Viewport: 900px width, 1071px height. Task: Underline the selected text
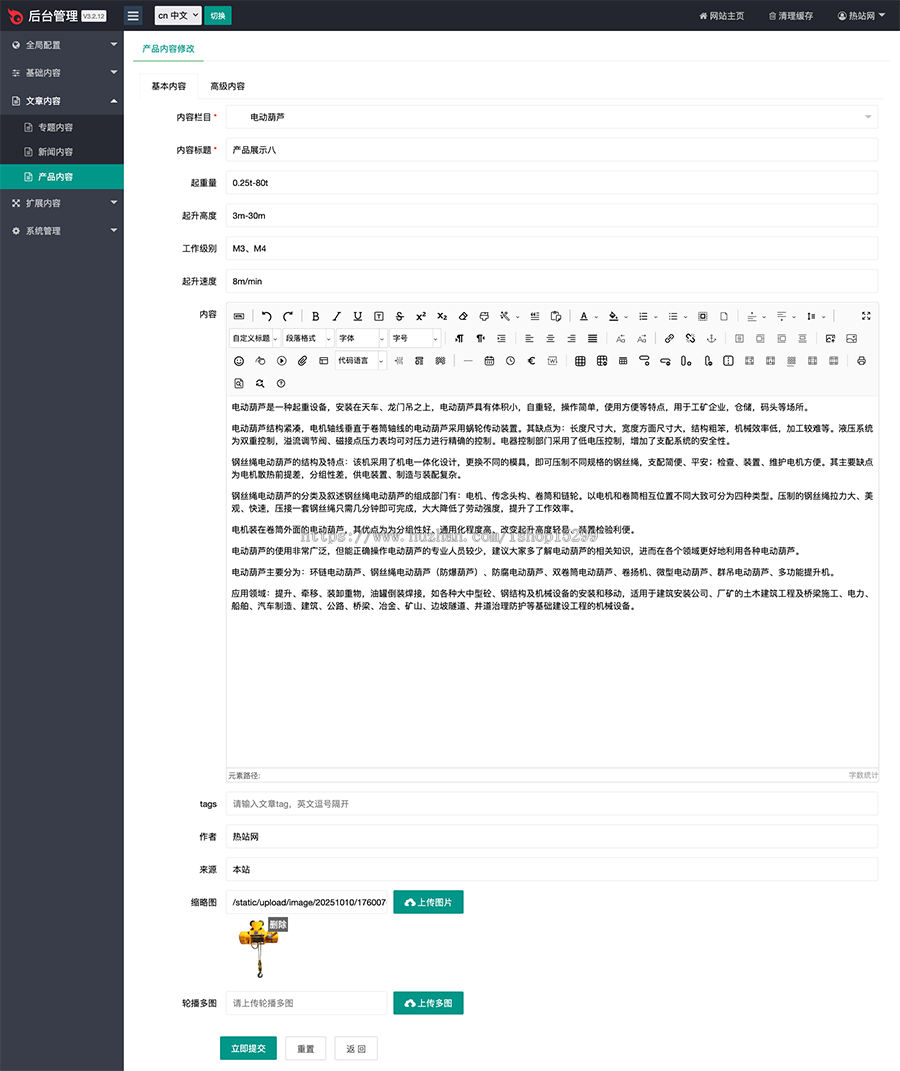358,316
